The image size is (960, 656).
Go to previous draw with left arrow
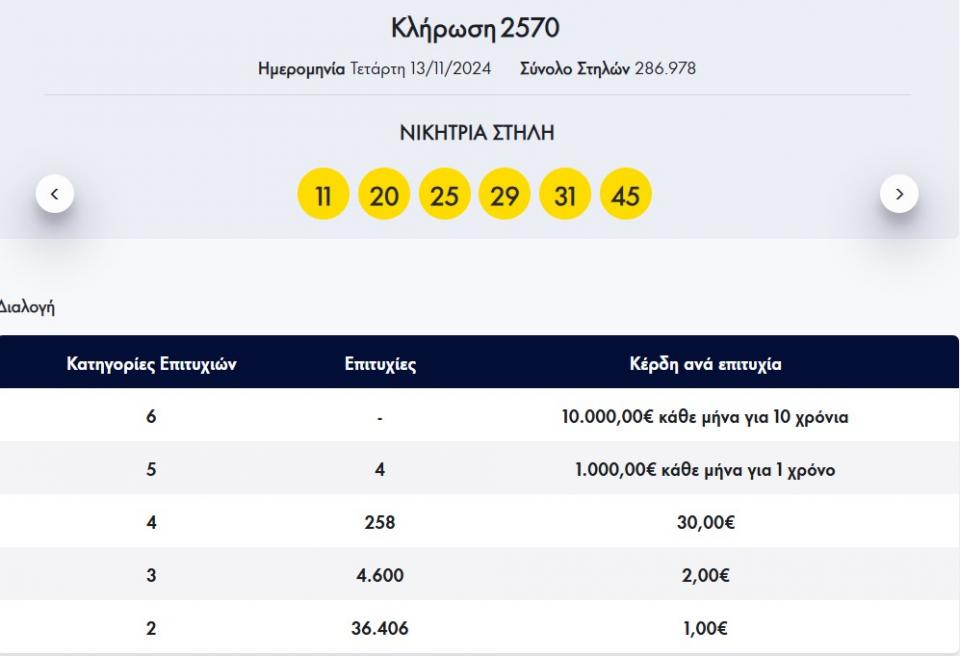55,194
